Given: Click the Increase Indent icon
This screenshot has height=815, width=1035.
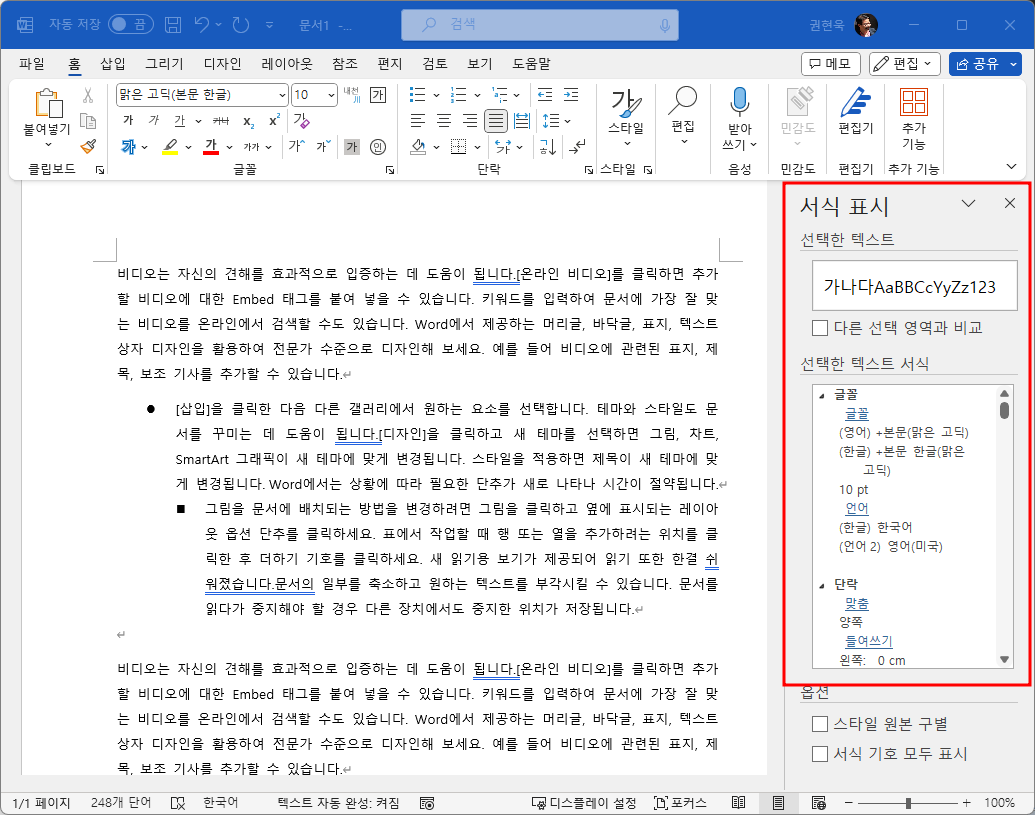Looking at the screenshot, I should click(x=571, y=95).
